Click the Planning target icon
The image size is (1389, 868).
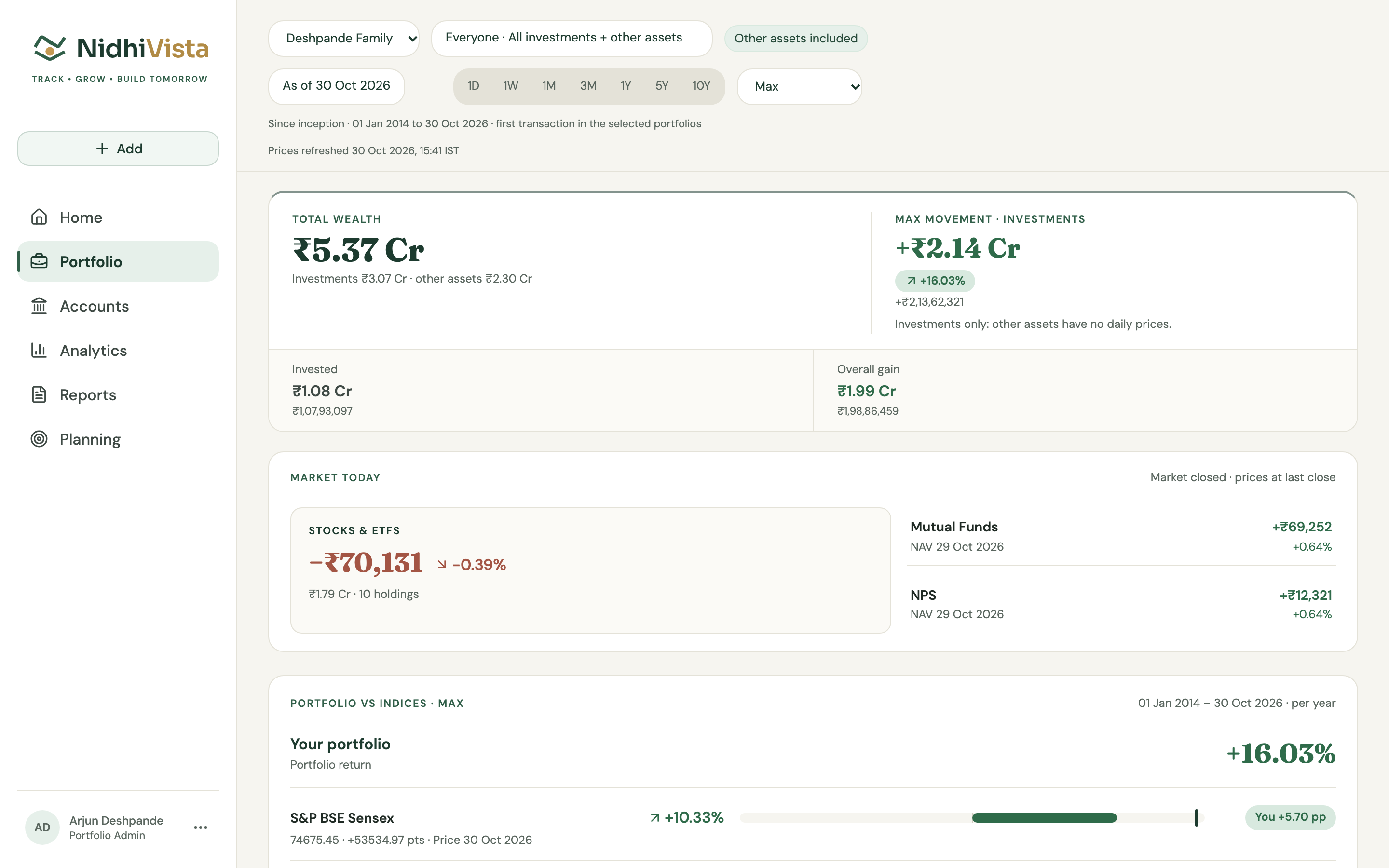(x=39, y=439)
